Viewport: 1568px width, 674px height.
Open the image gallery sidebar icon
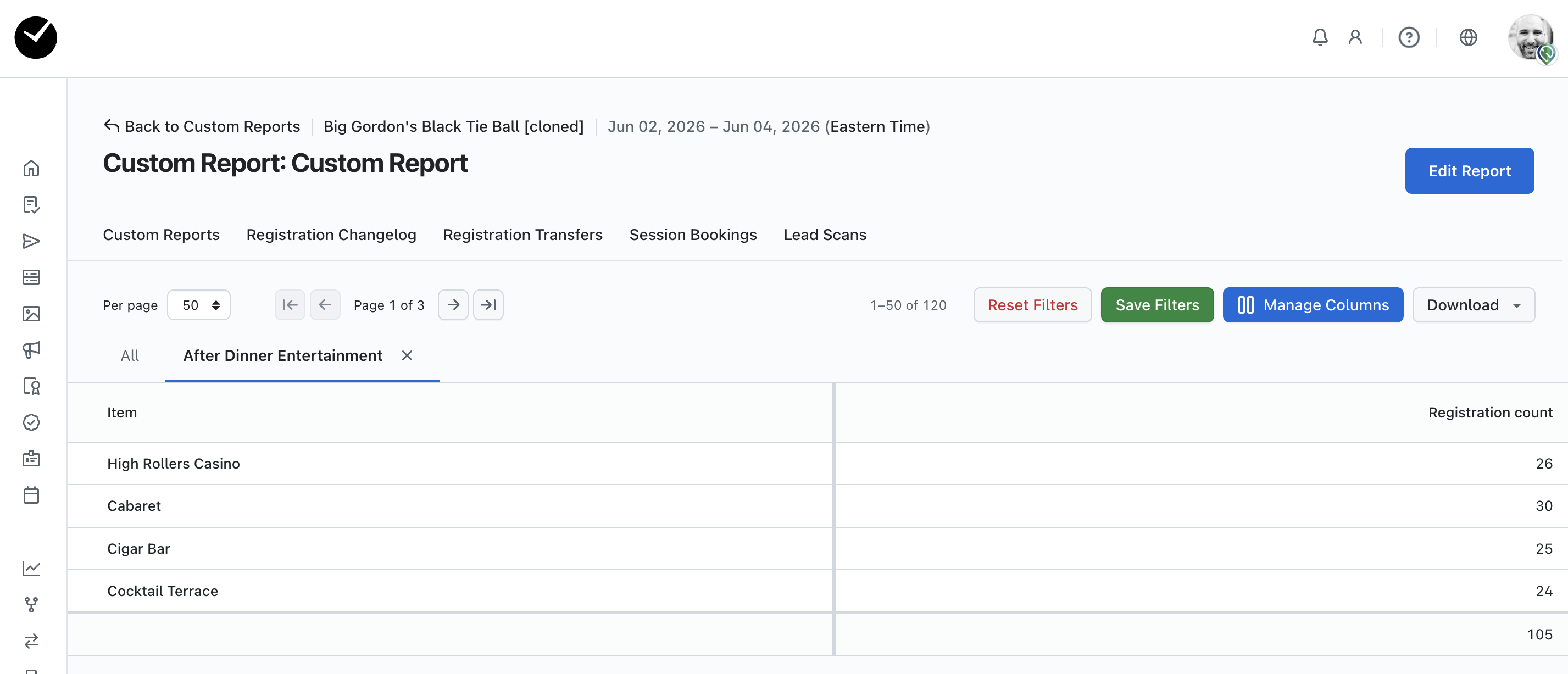pyautogui.click(x=31, y=314)
